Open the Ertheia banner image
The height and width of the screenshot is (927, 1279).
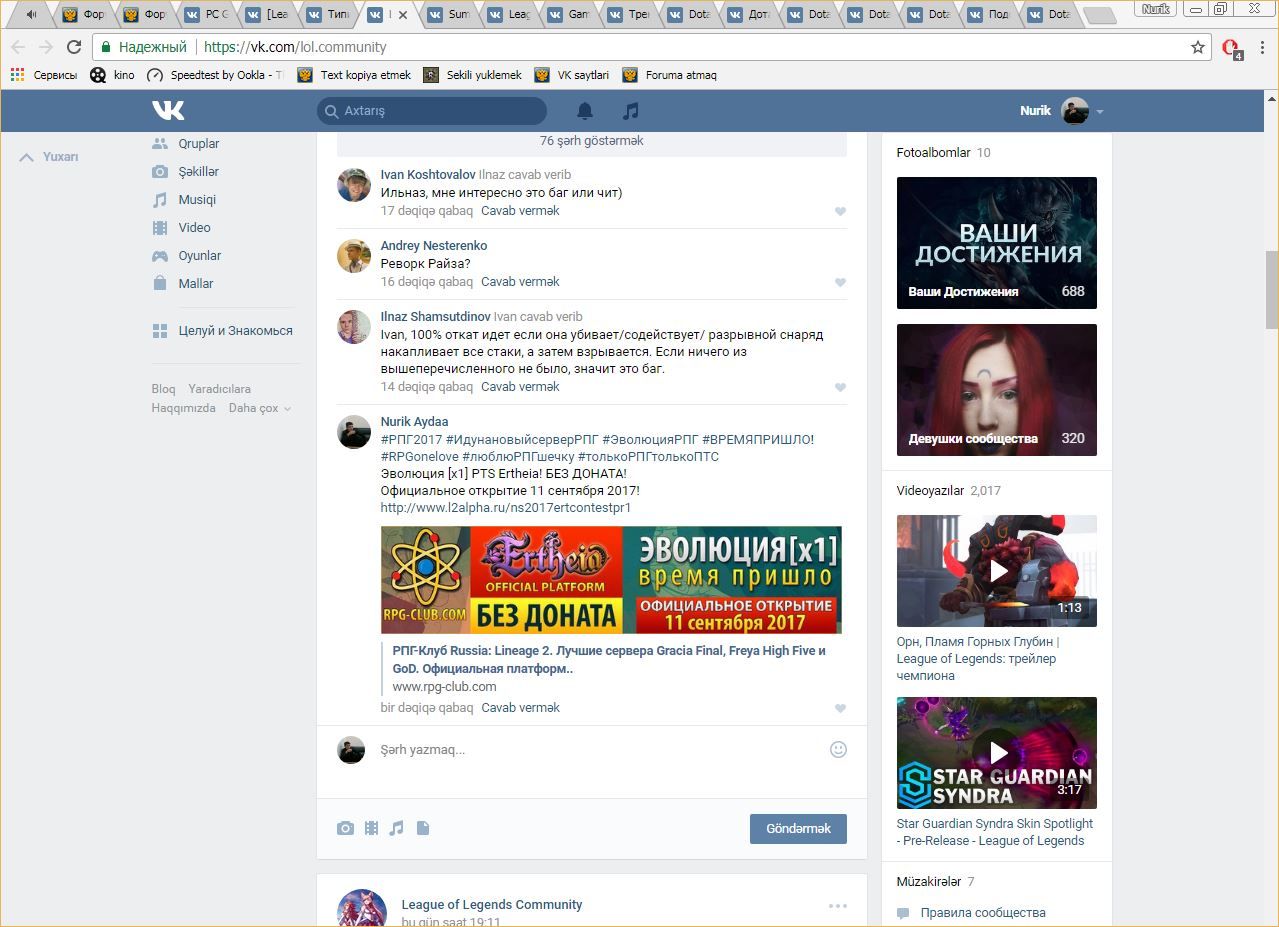click(x=611, y=580)
